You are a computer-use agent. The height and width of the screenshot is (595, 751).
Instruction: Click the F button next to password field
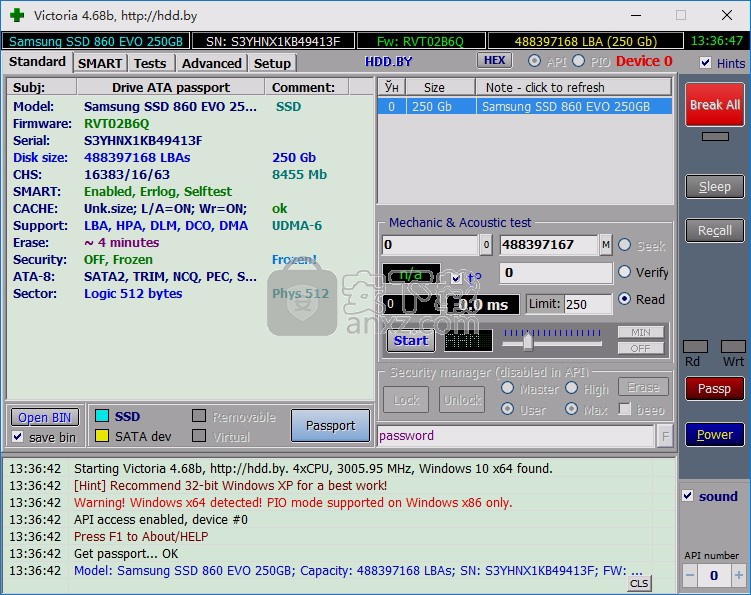(665, 435)
